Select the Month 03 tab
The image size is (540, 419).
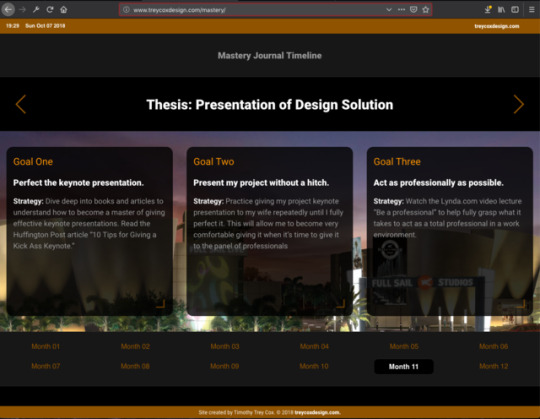tap(225, 346)
